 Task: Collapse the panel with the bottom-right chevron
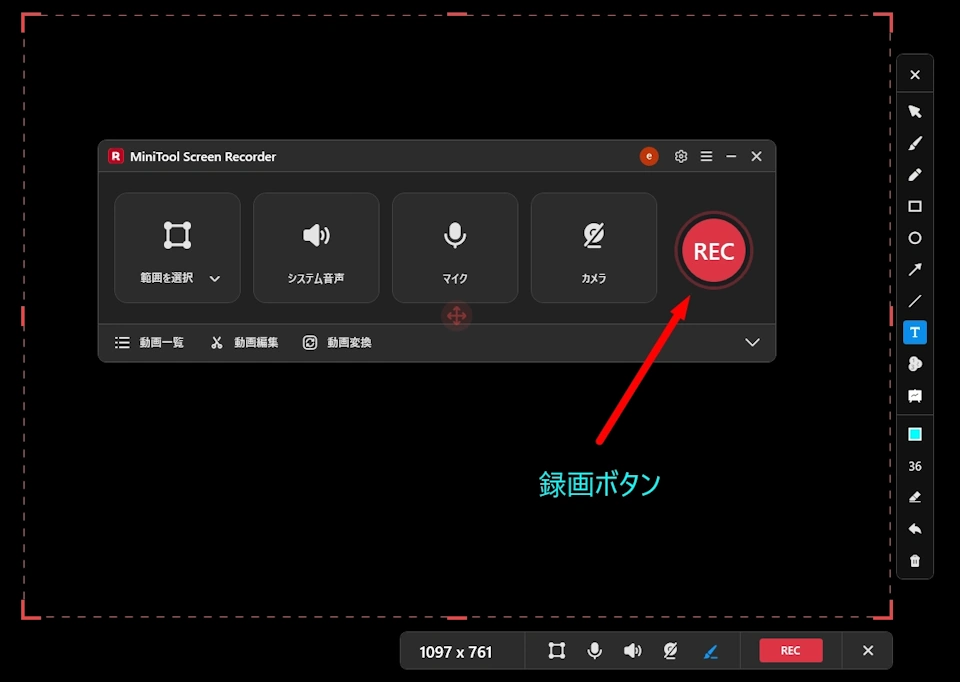752,342
